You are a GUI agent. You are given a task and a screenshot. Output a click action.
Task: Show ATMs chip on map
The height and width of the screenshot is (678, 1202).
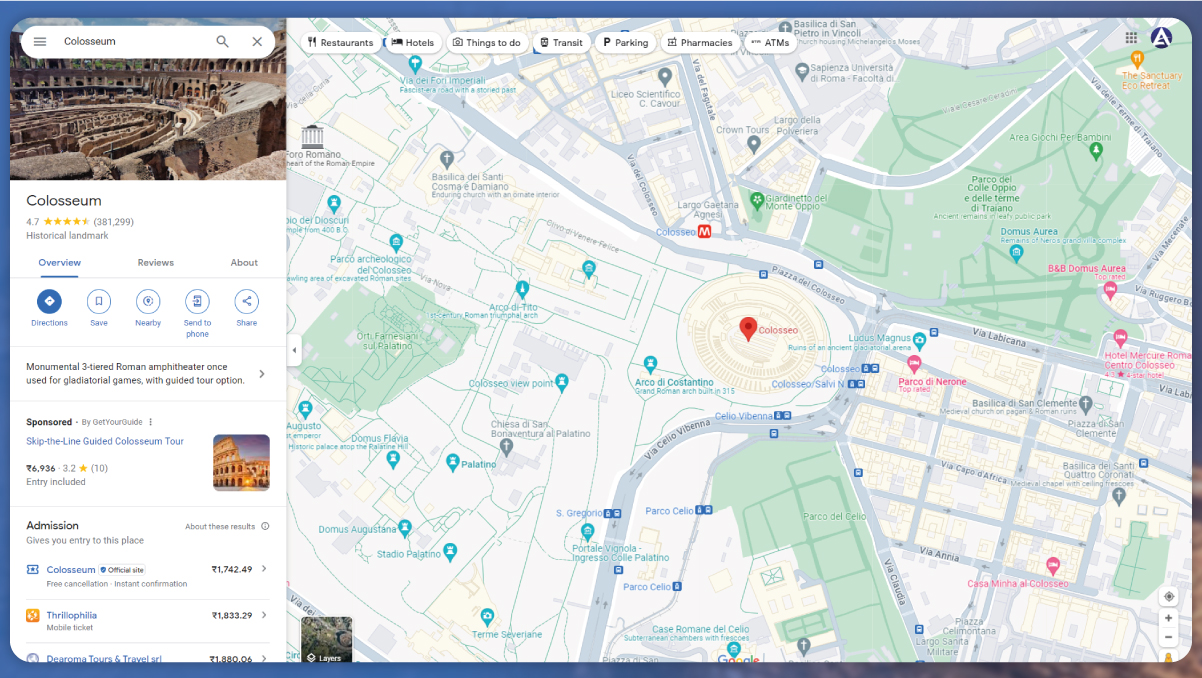(x=770, y=43)
